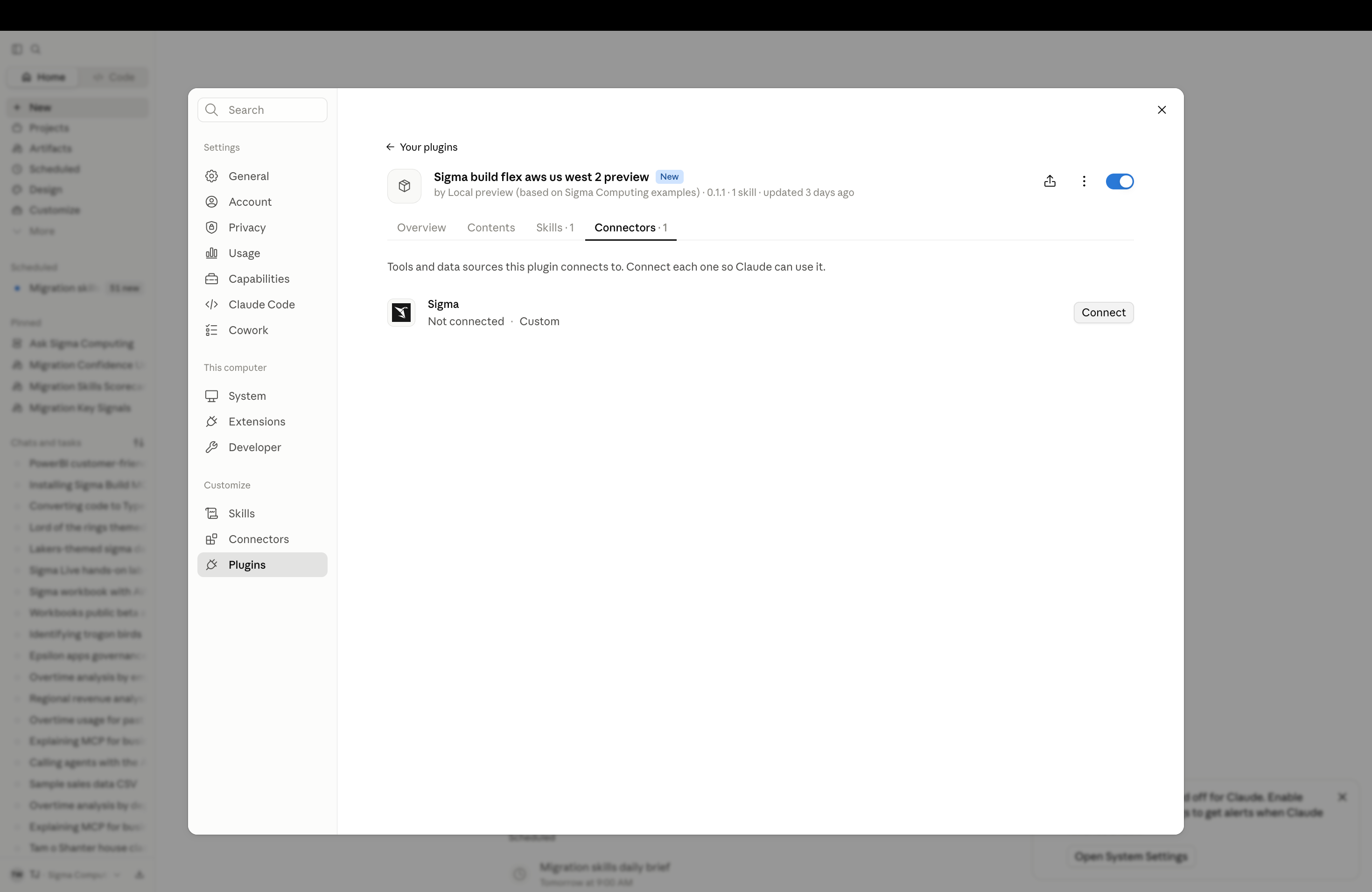Open the three-dot plugin options menu
This screenshot has width=1372, height=892.
(x=1084, y=181)
